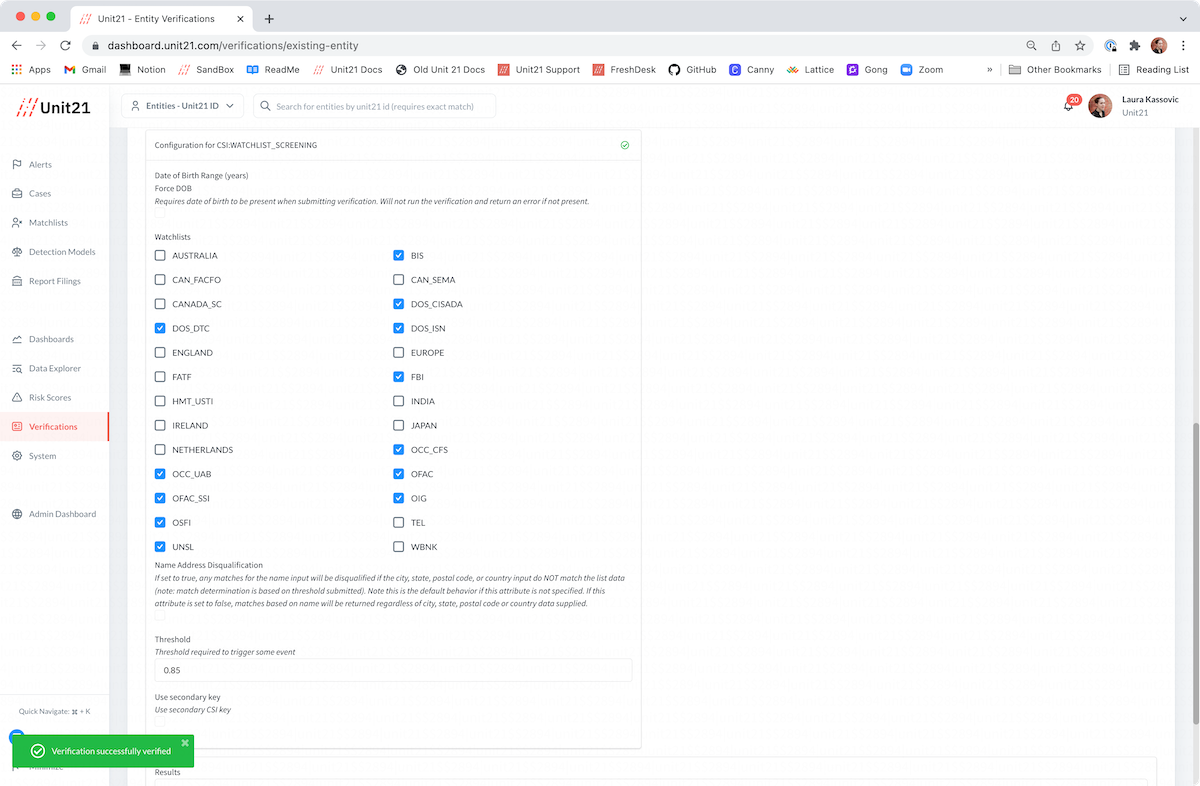Open Entities - Unit21 ID dropdown
Image resolution: width=1200 pixels, height=786 pixels.
182,106
